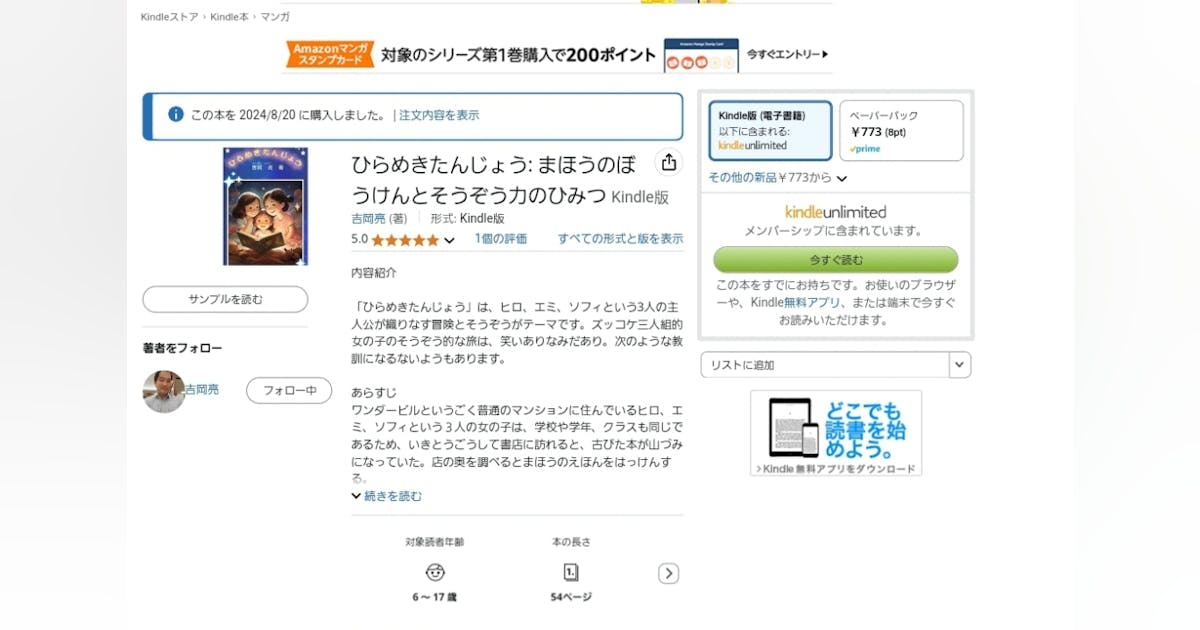Expand その他の新品￥773から options

[778, 178]
